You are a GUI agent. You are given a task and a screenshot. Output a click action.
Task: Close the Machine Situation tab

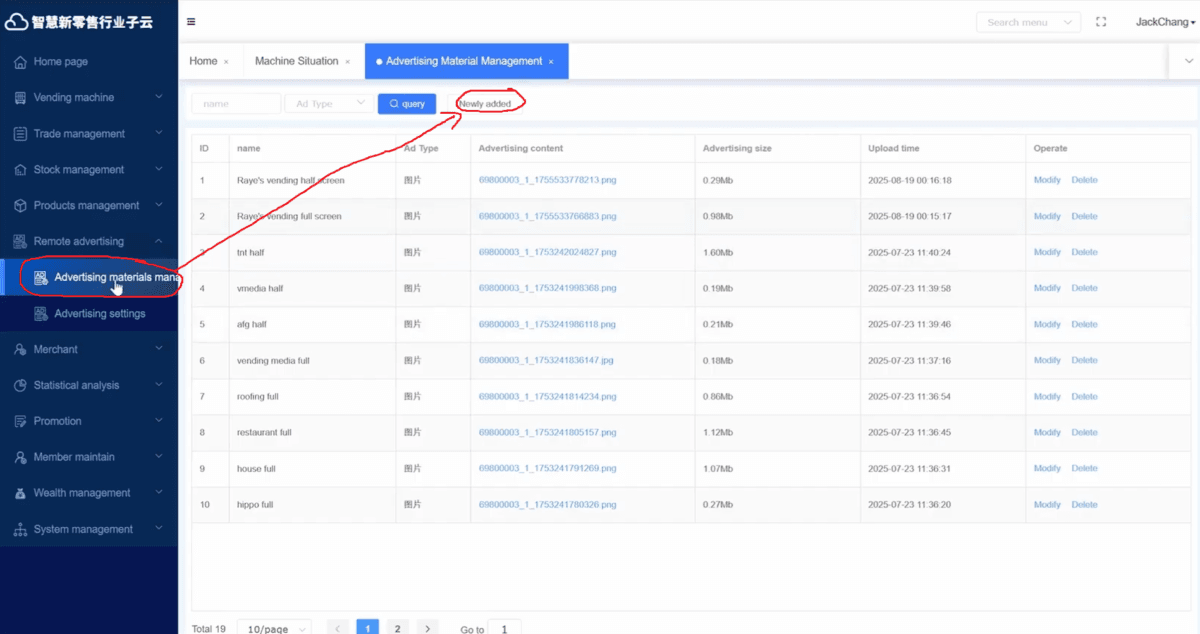348,62
